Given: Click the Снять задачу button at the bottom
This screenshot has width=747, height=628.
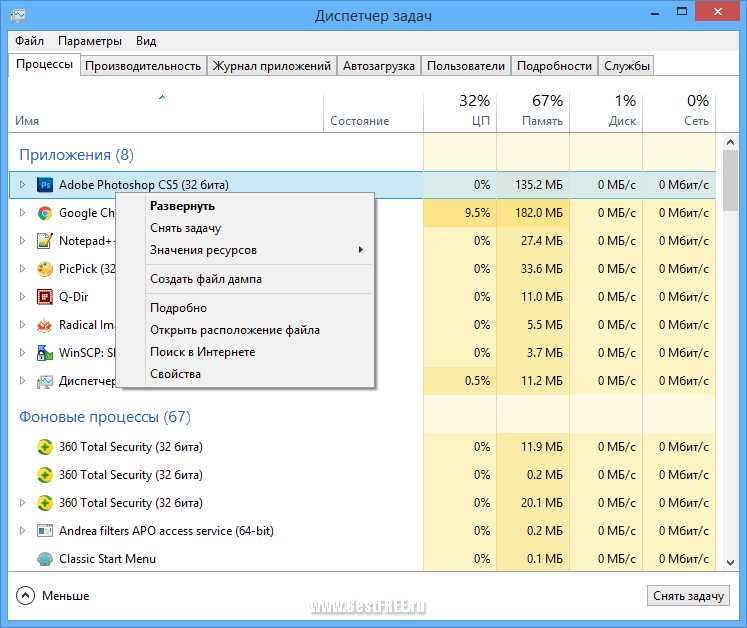Looking at the screenshot, I should click(688, 596).
